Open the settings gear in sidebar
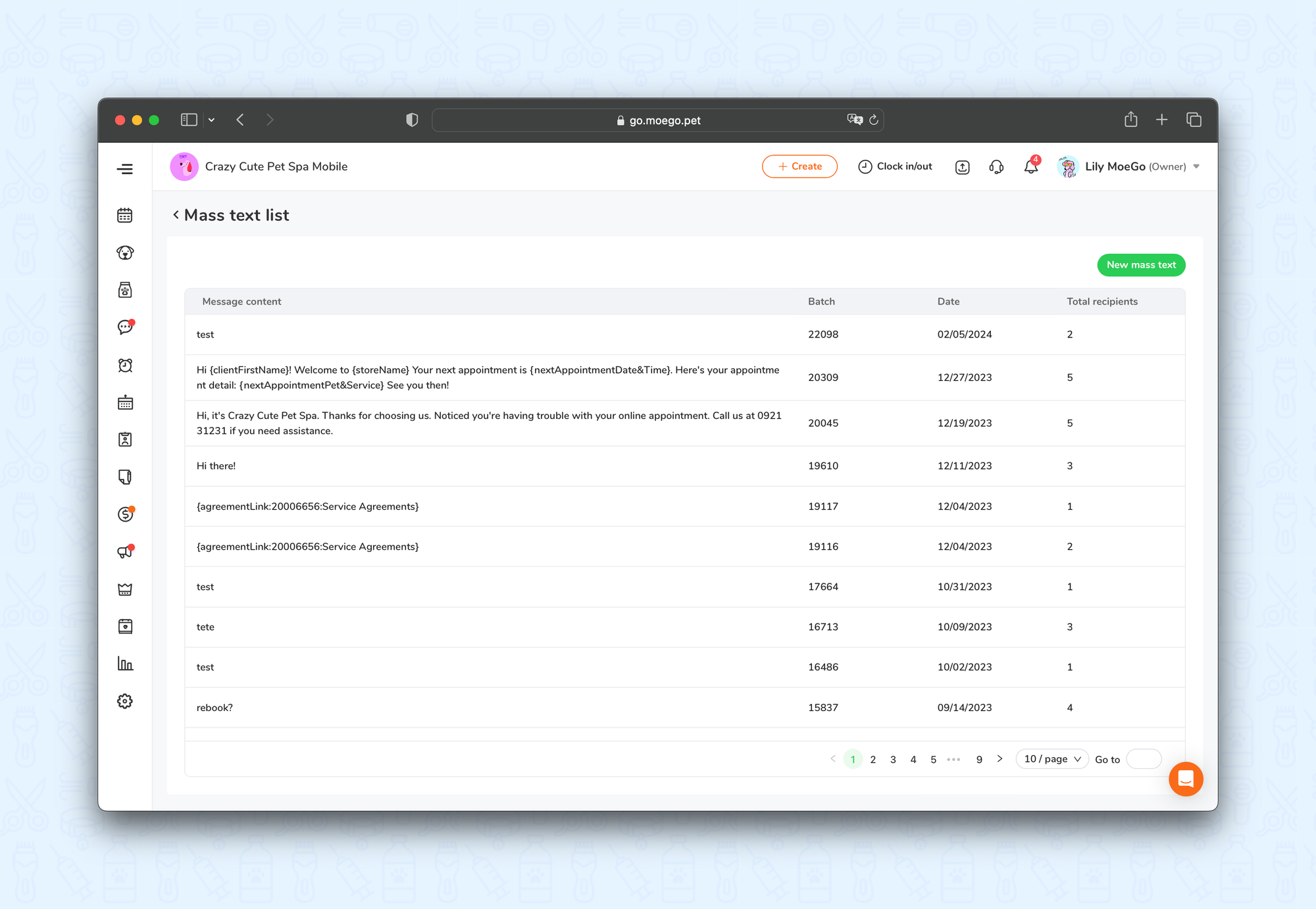The height and width of the screenshot is (909, 1316). (125, 701)
